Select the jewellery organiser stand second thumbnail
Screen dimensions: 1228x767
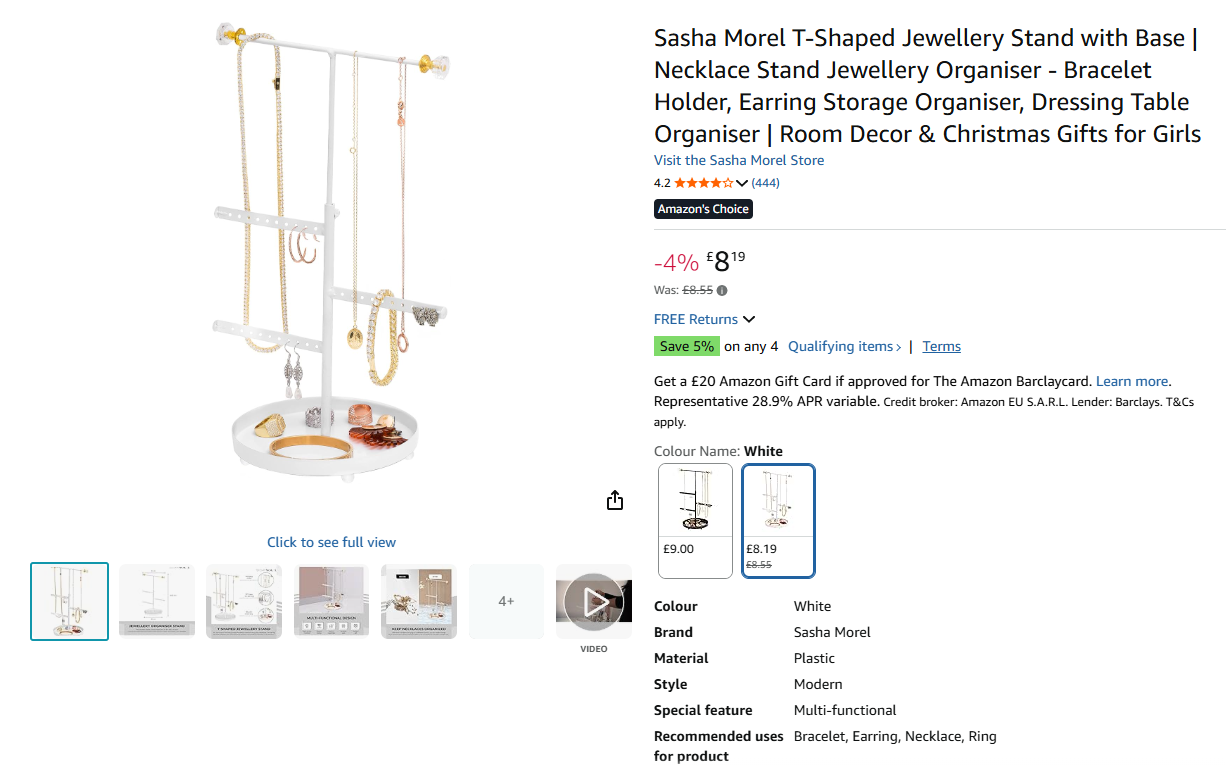(157, 601)
